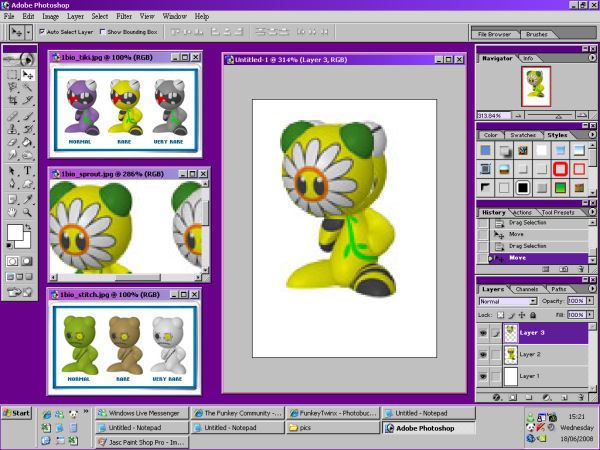Toggle Show Bounding Box checkbox
The height and width of the screenshot is (450, 600).
tap(102, 32)
